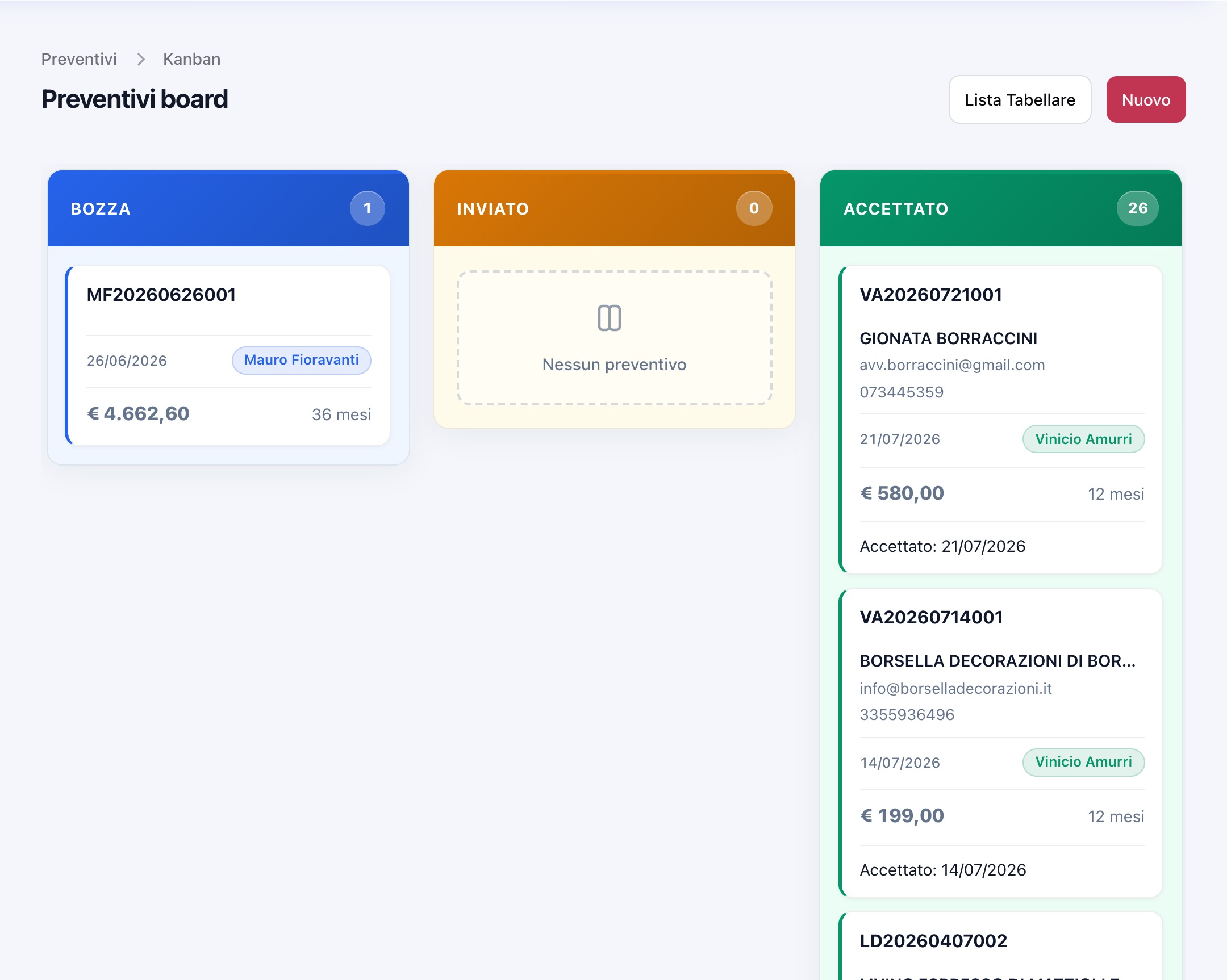The width and height of the screenshot is (1227, 980).
Task: Click the Preventivi board page title
Action: 135,99
